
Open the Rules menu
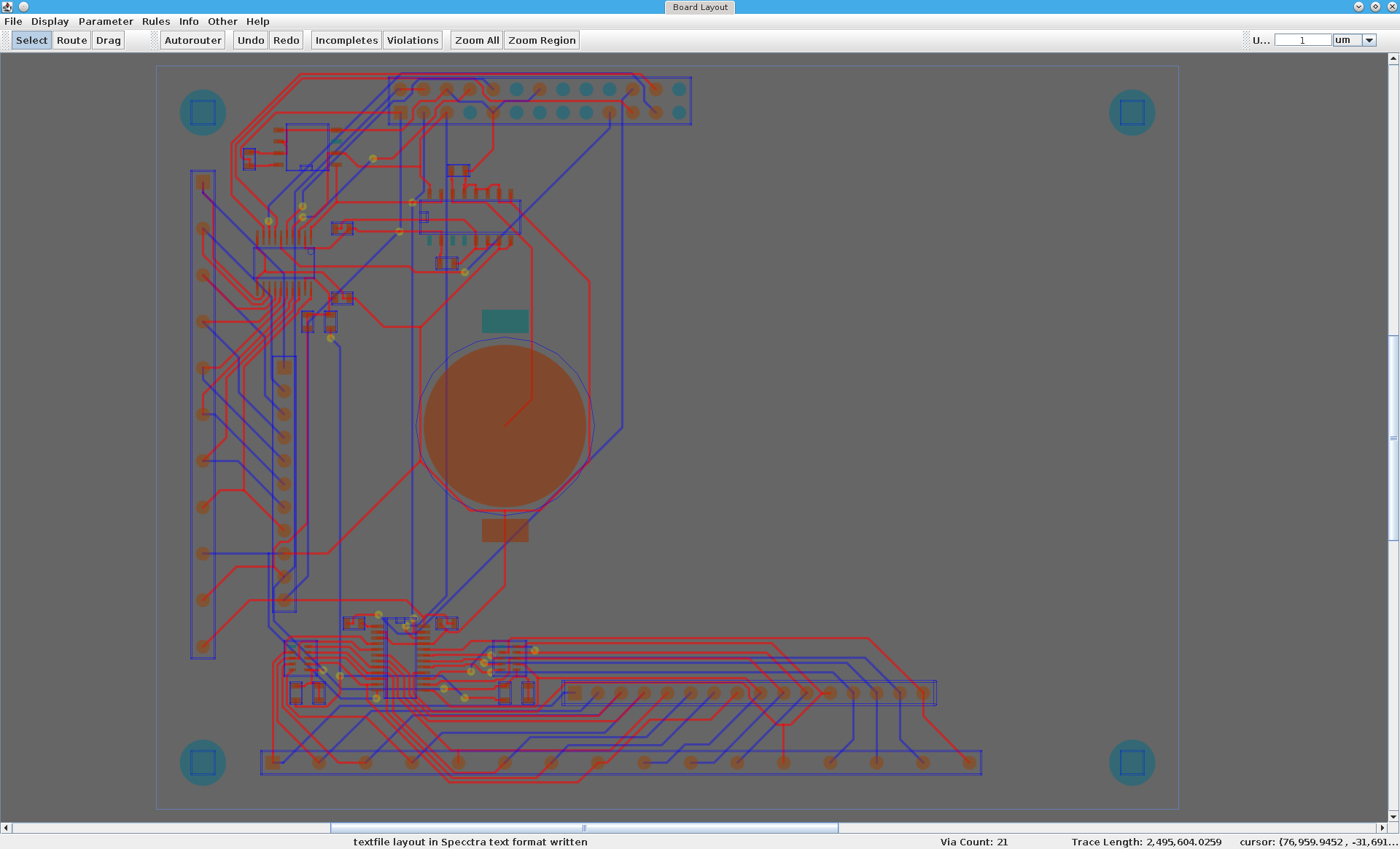[x=155, y=21]
